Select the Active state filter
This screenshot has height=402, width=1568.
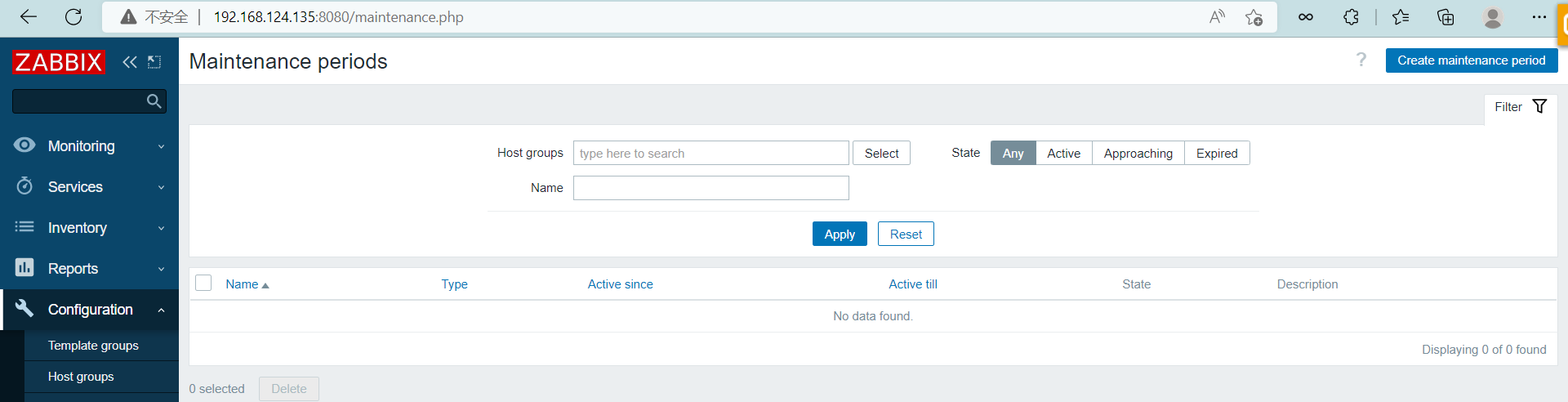pos(1063,153)
